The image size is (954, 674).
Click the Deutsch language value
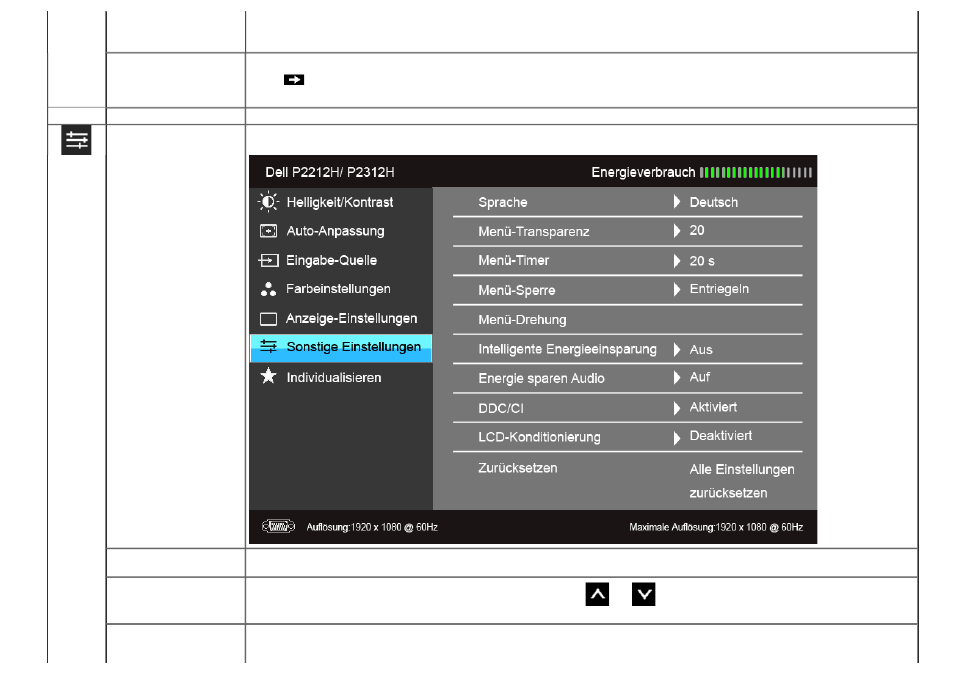pyautogui.click(x=714, y=202)
